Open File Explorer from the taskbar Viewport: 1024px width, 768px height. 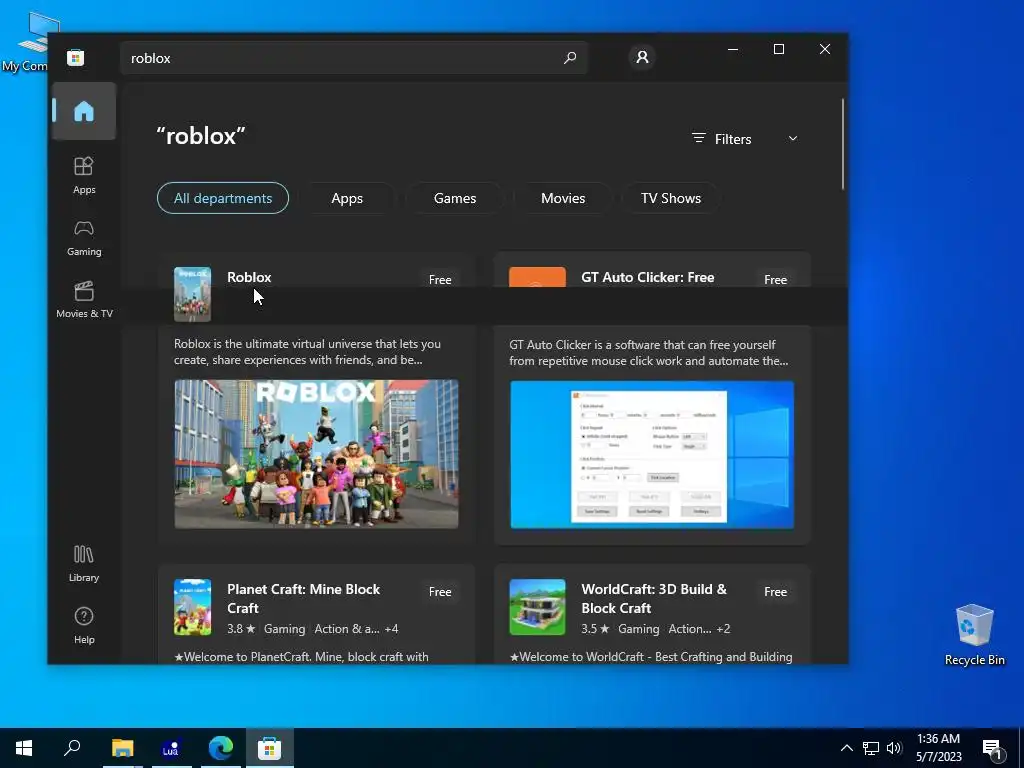(x=122, y=748)
